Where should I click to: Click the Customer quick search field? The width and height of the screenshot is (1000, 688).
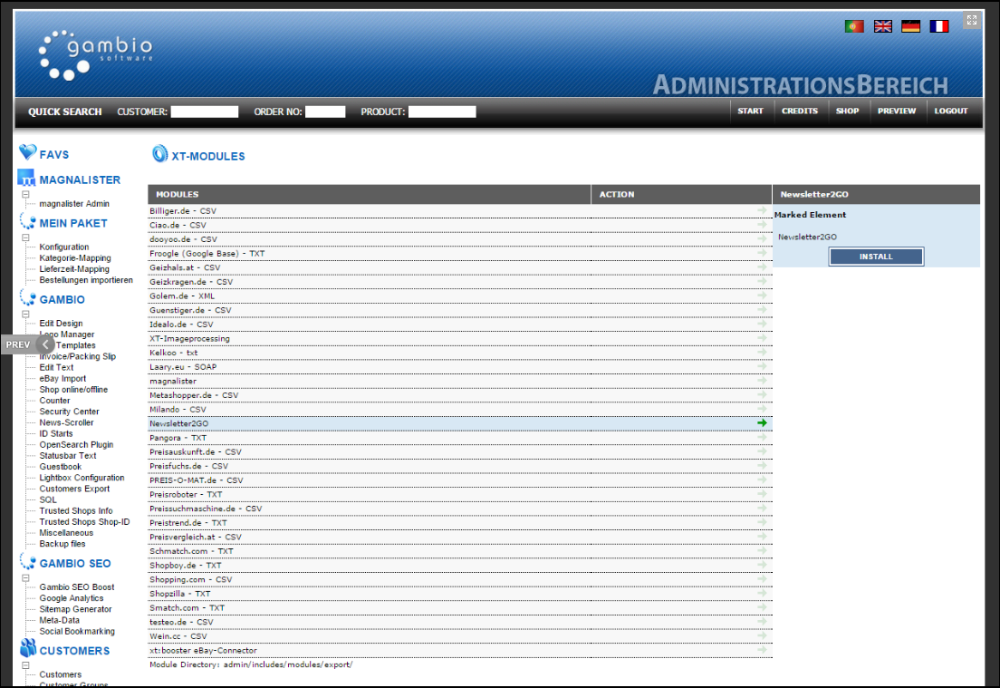tap(204, 112)
